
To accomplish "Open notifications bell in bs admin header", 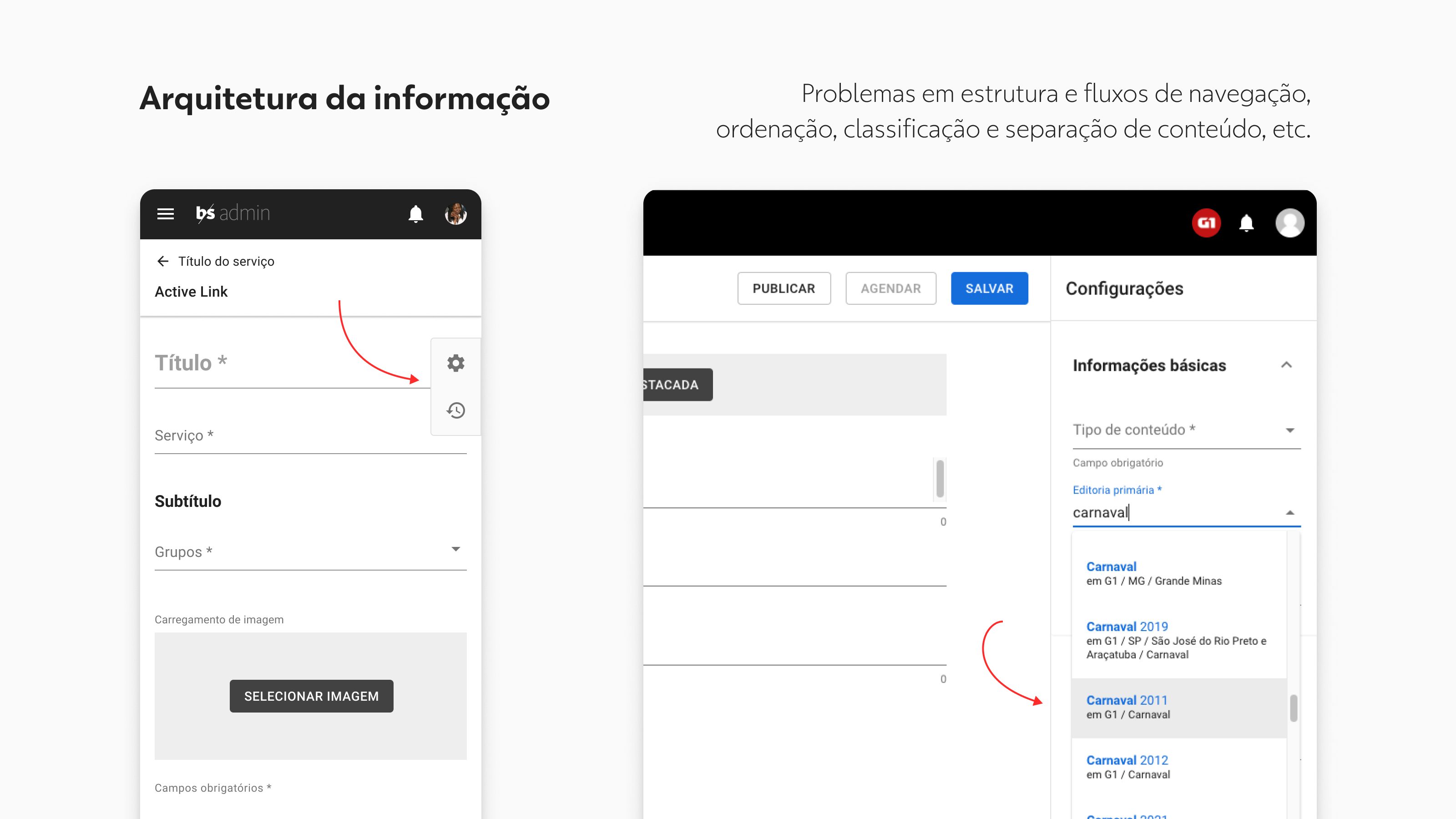I will (x=415, y=214).
